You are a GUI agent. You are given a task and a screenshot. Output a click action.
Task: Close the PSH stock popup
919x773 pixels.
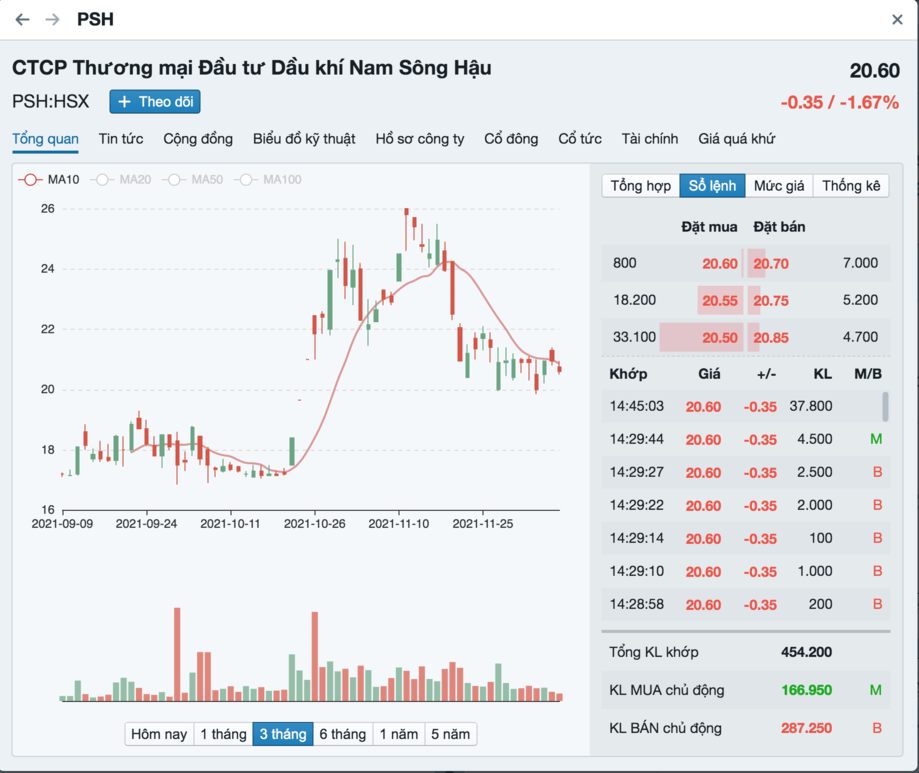897,20
